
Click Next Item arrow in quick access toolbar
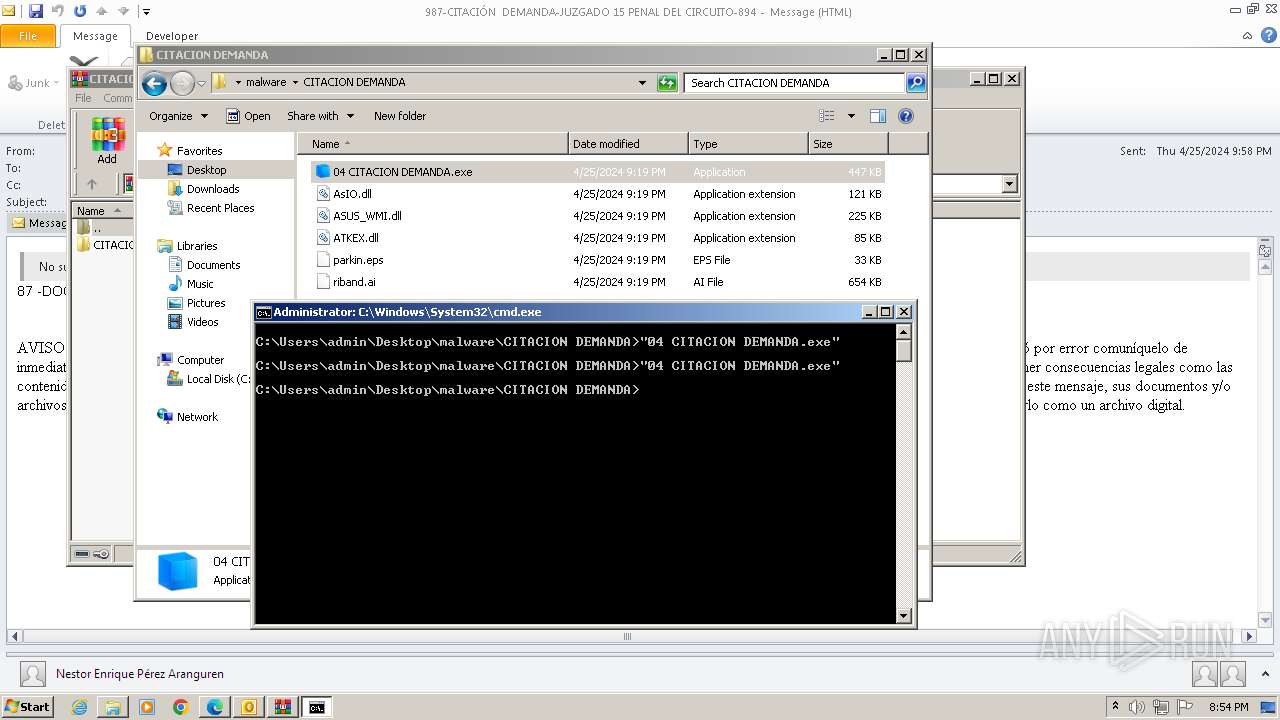(x=124, y=11)
